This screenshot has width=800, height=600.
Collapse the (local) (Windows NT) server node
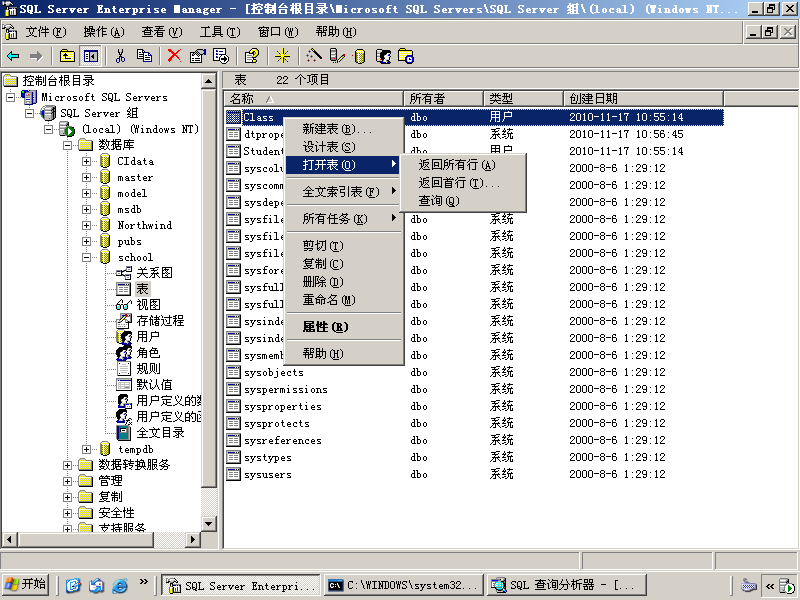(x=48, y=129)
